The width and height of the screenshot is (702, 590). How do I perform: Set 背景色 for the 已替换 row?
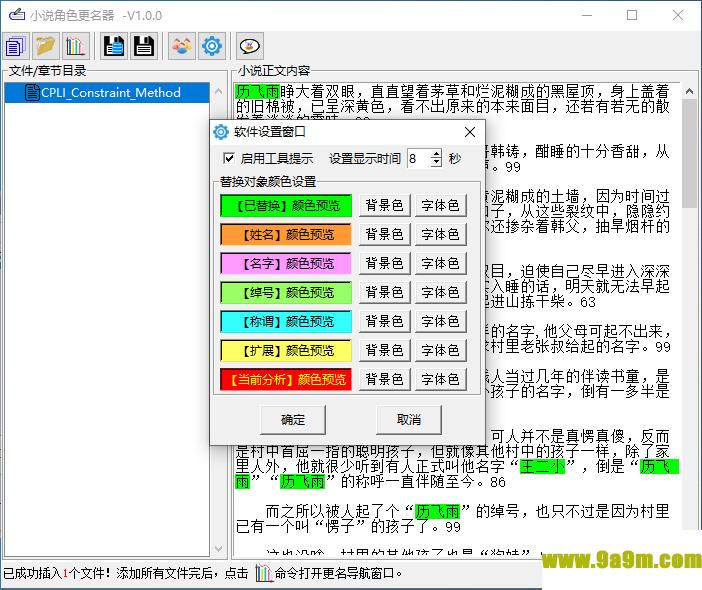coord(385,205)
